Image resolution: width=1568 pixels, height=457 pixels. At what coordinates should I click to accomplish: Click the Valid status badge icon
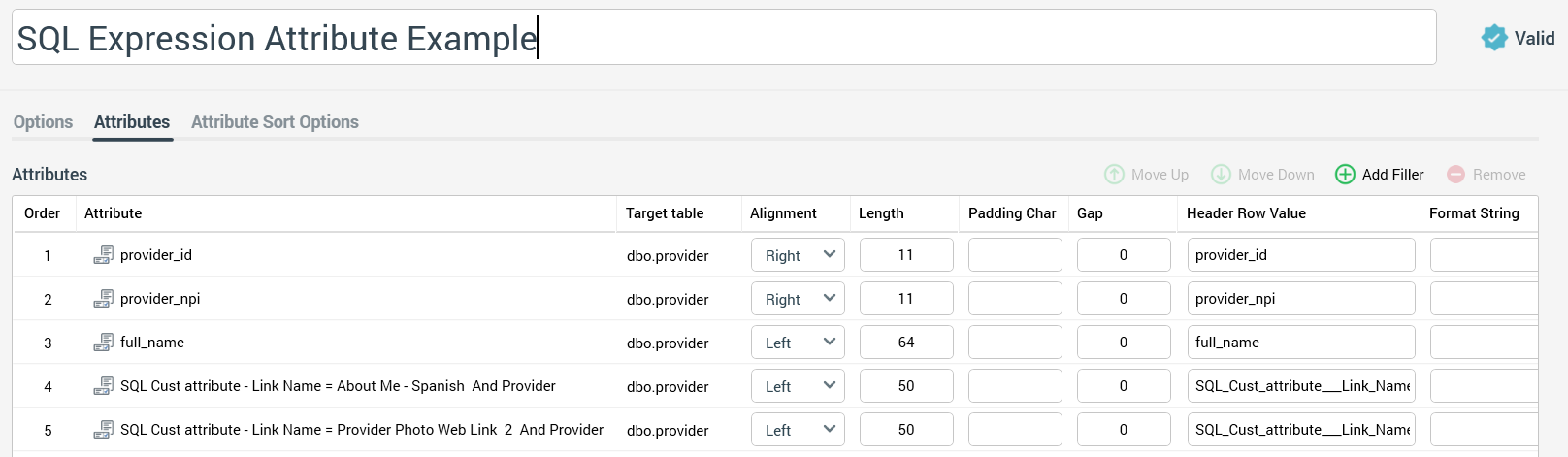click(1494, 38)
